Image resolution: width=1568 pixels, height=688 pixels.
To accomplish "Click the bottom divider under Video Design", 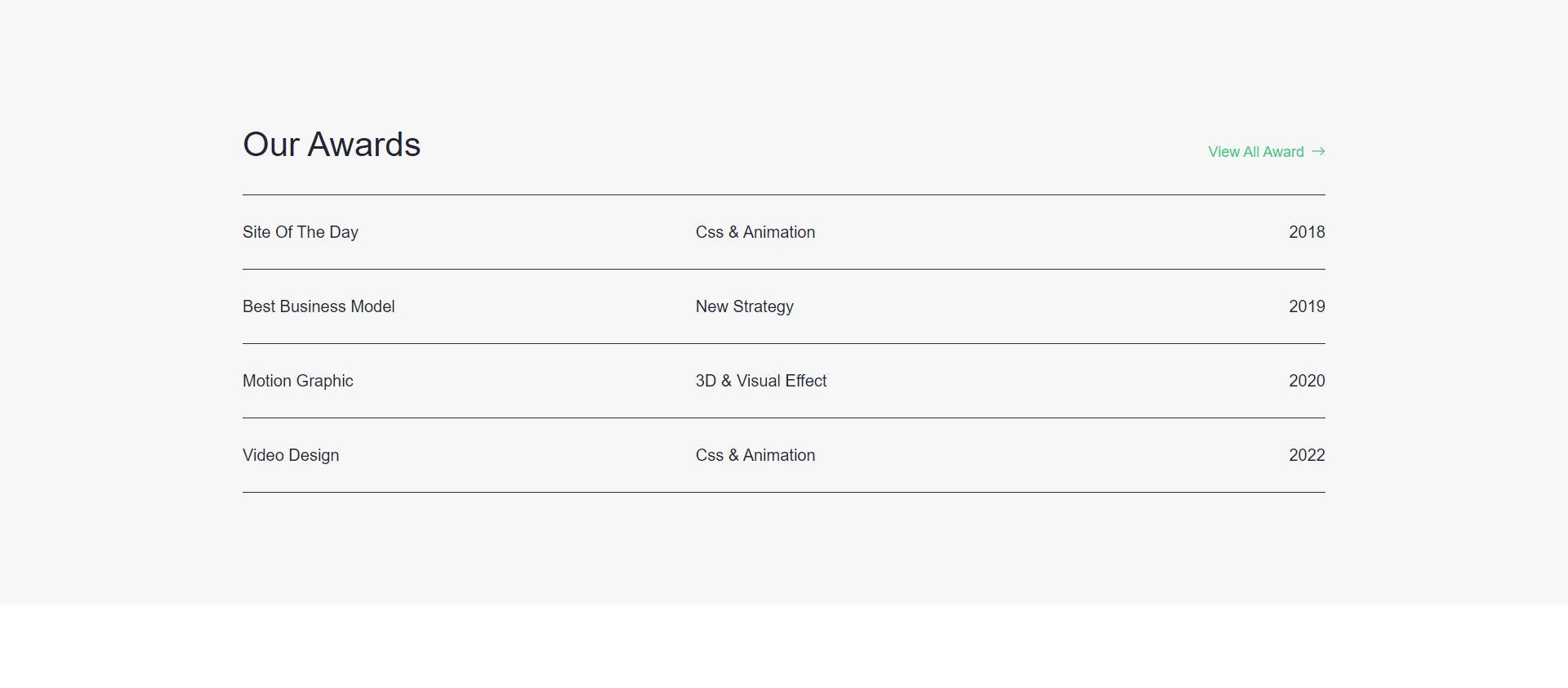I will point(784,492).
